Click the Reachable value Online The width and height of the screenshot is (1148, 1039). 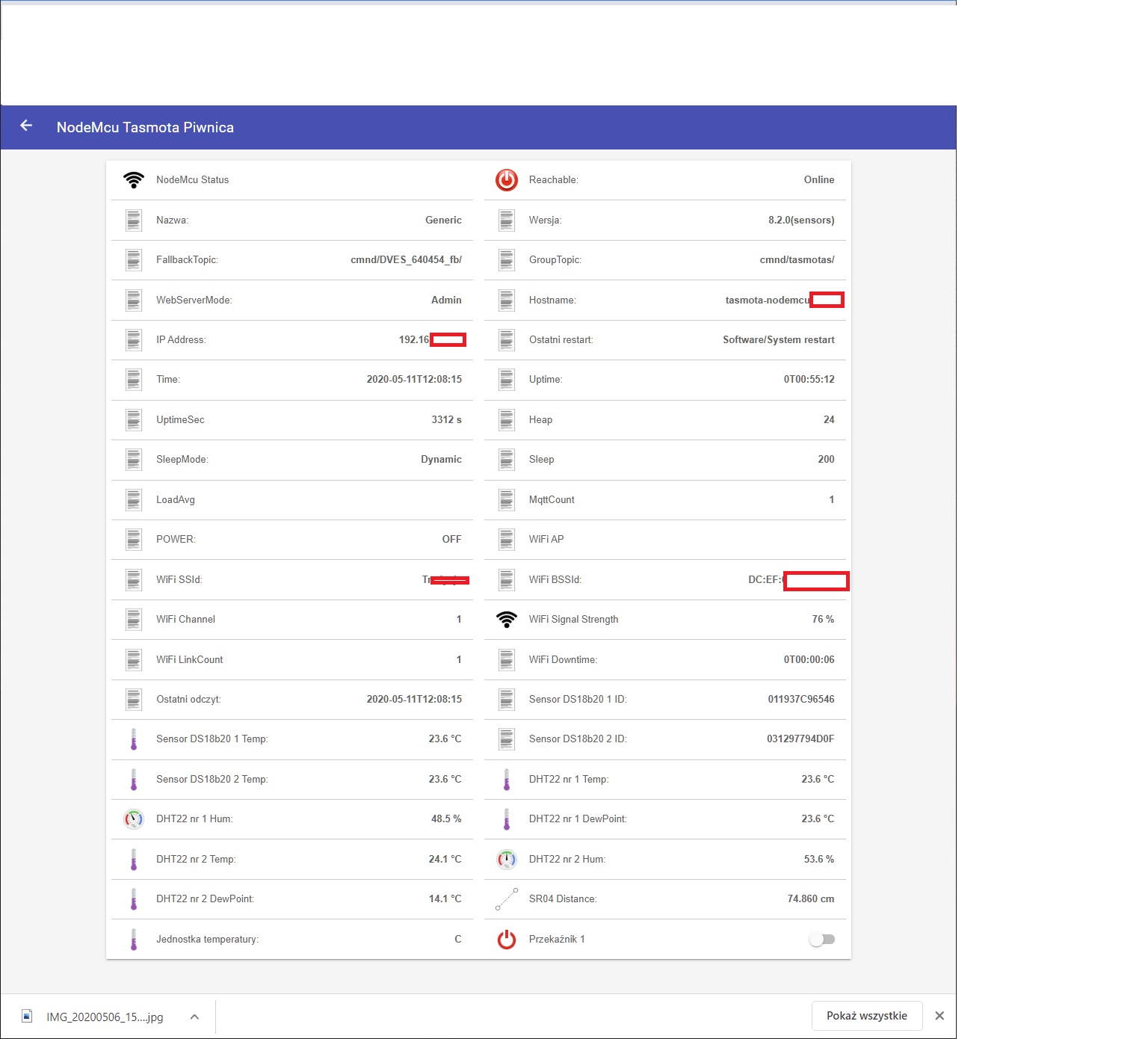[x=819, y=180]
